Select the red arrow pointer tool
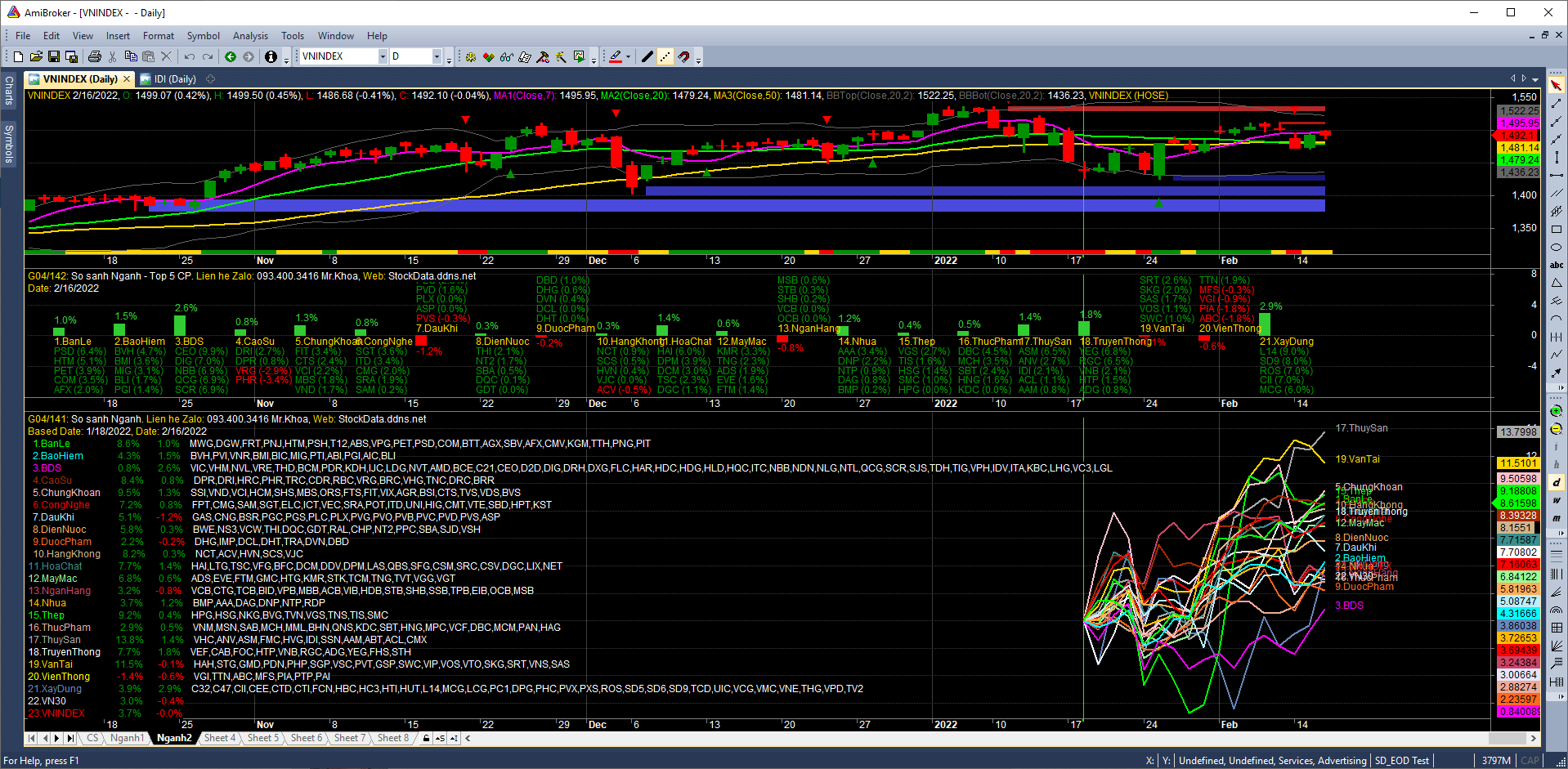 point(1557,86)
